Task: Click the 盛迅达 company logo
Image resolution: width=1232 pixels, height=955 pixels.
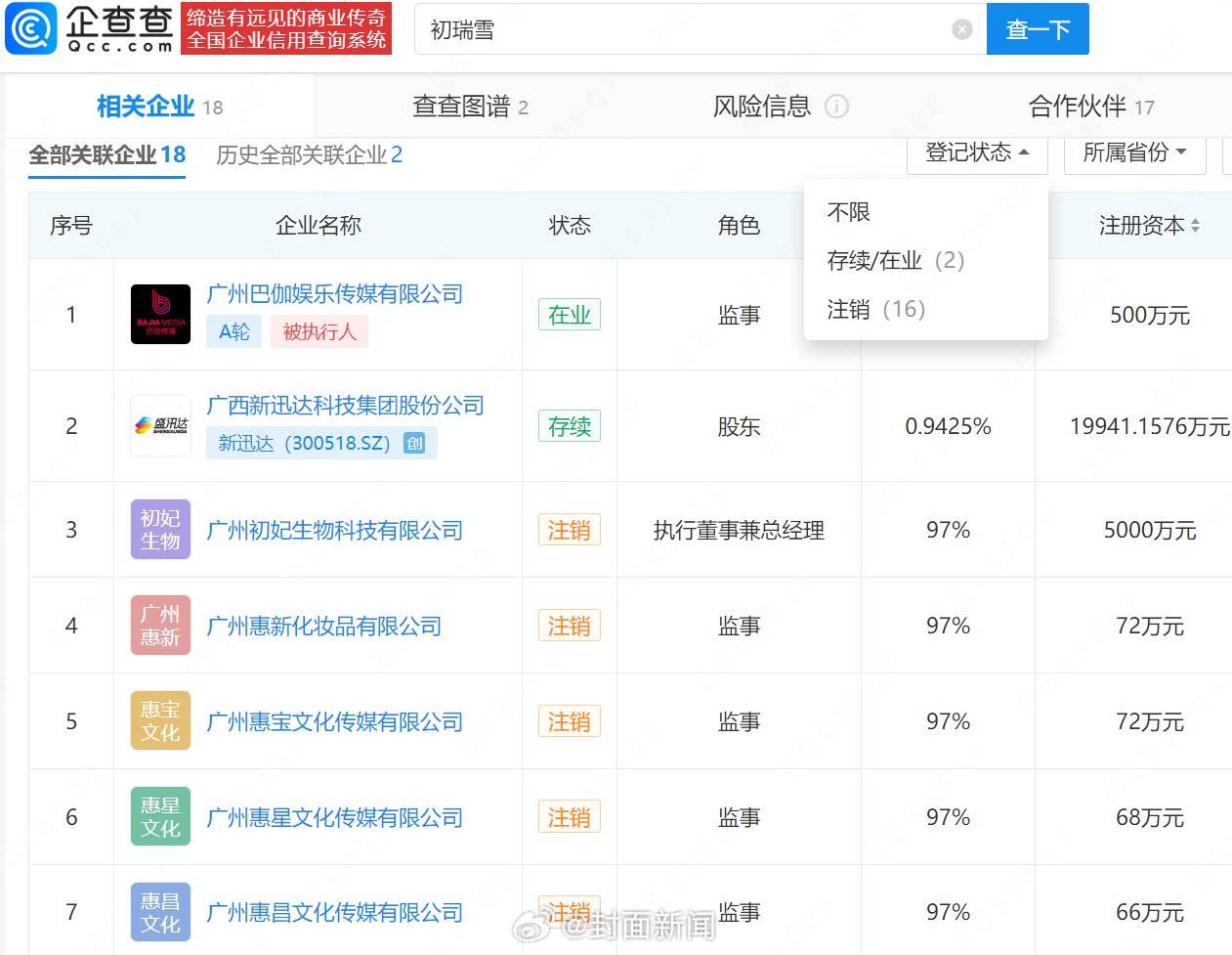Action: click(159, 426)
